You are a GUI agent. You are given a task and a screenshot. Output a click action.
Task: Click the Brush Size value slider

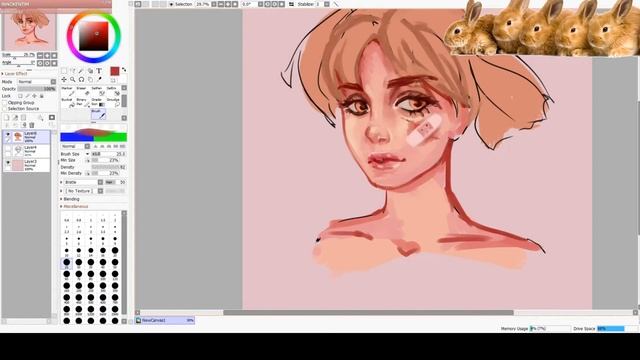tap(109, 154)
